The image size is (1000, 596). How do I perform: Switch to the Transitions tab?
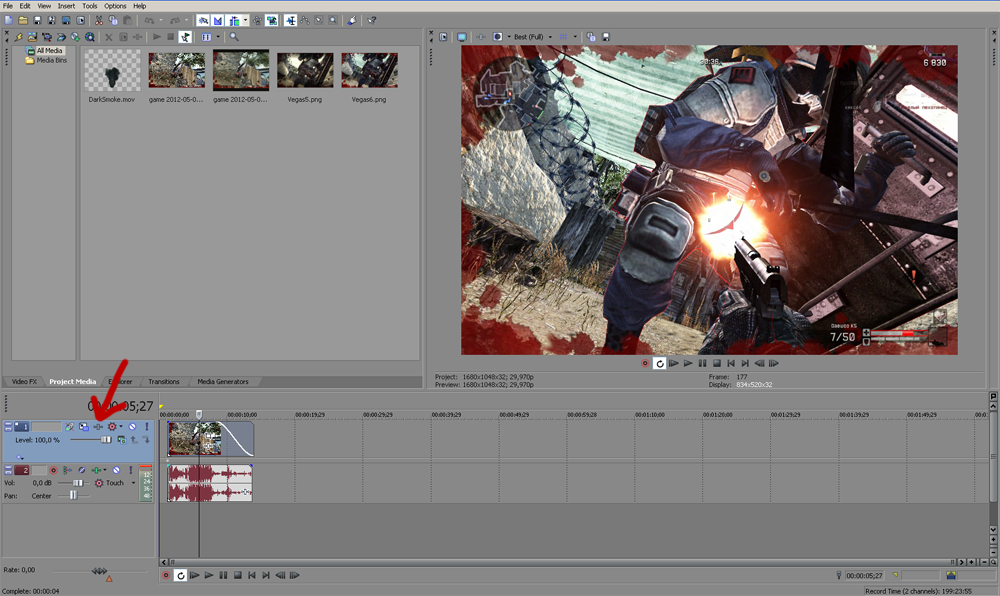(x=164, y=382)
